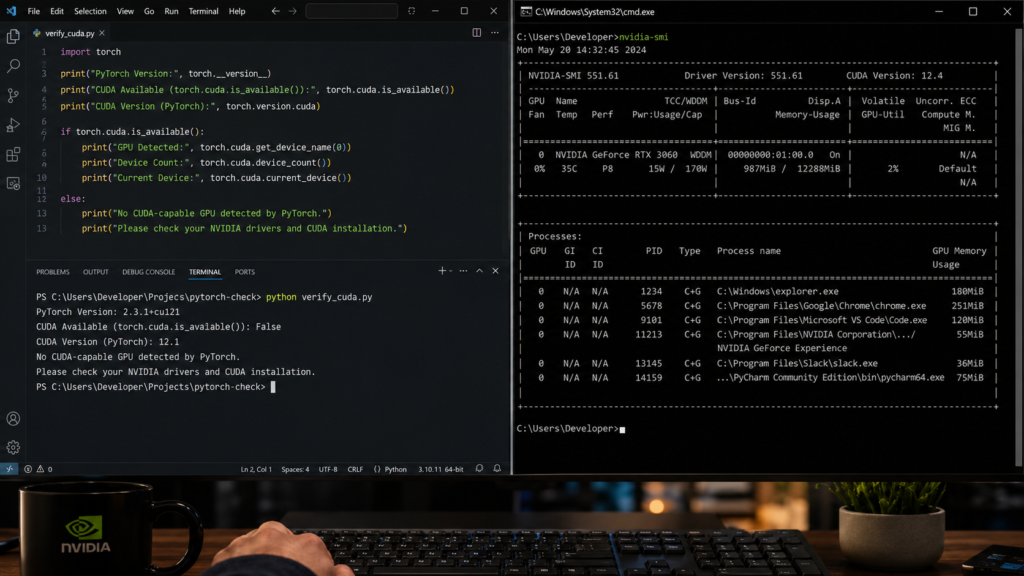
Task: Switch to the PORTS panel tab
Action: [x=245, y=272]
